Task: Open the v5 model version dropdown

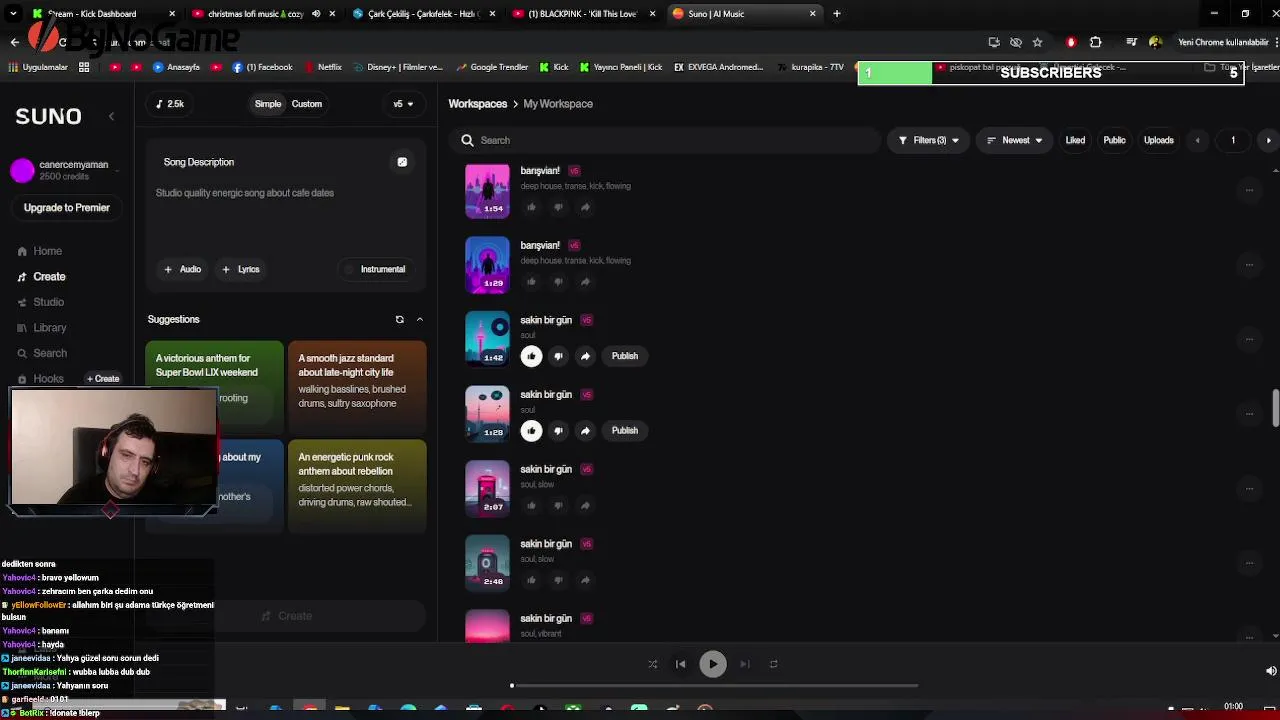Action: pyautogui.click(x=403, y=104)
